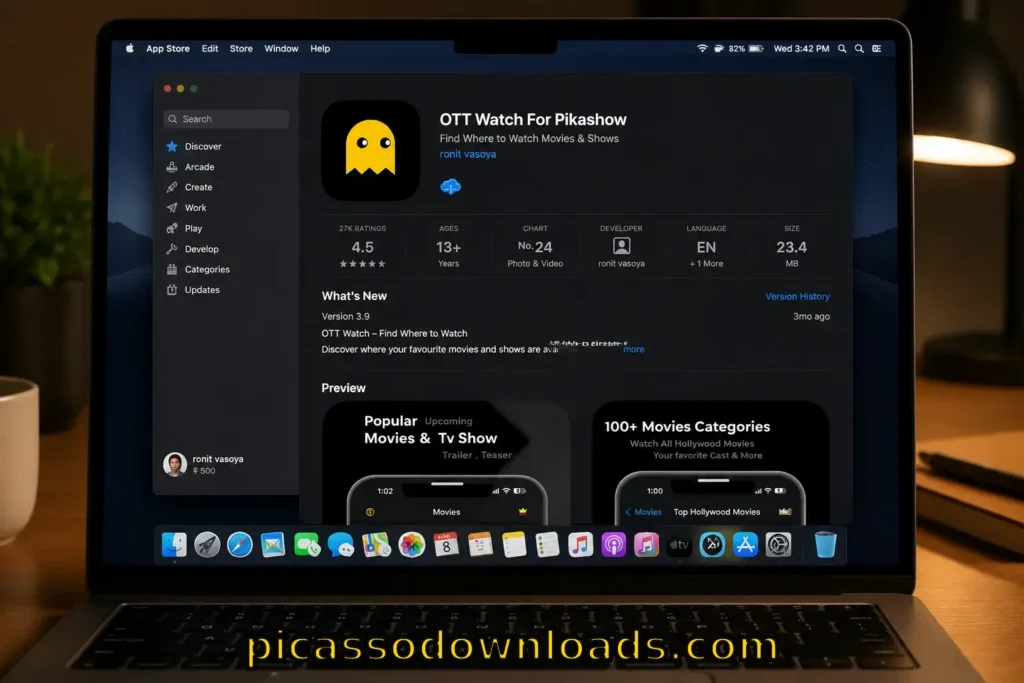1024x683 pixels.
Task: Click the No. 24 chart ranking
Action: [x=535, y=247]
